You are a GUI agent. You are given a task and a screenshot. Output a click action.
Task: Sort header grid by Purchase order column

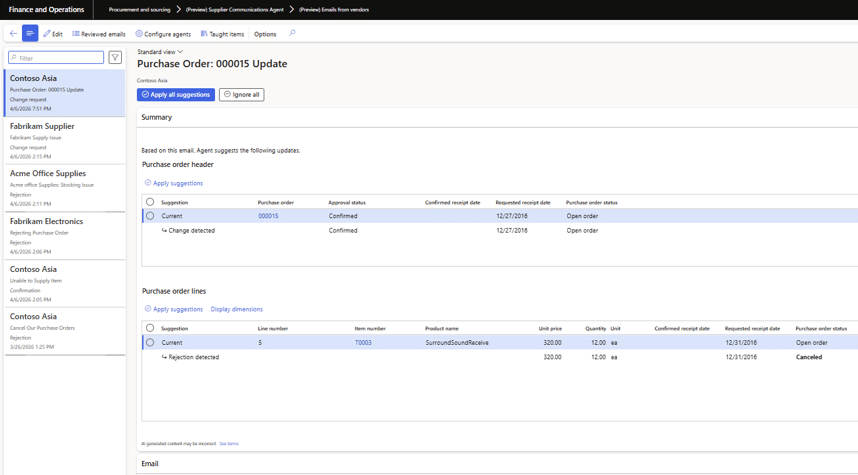pyautogui.click(x=276, y=202)
